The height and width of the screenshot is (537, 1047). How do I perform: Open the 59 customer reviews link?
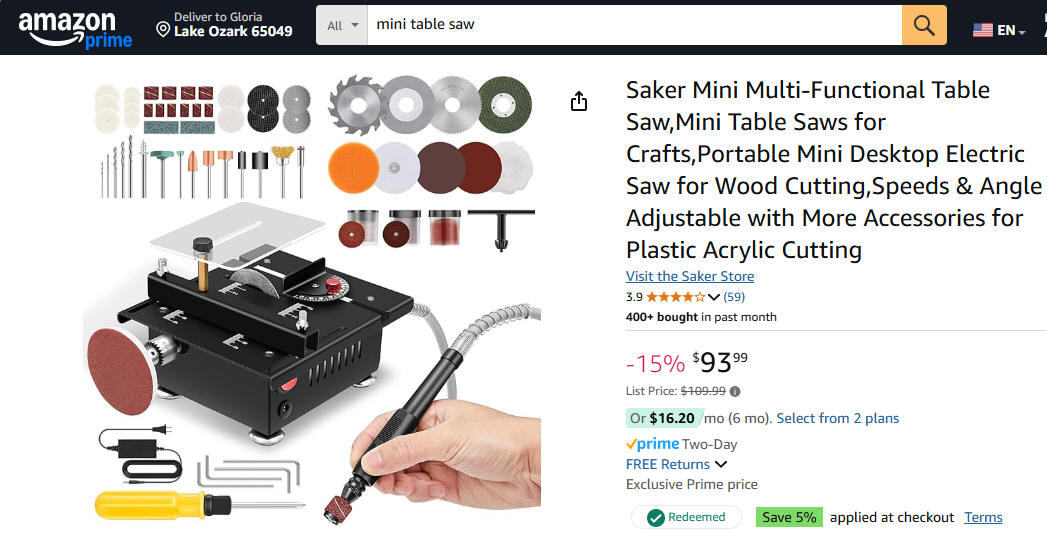click(734, 297)
